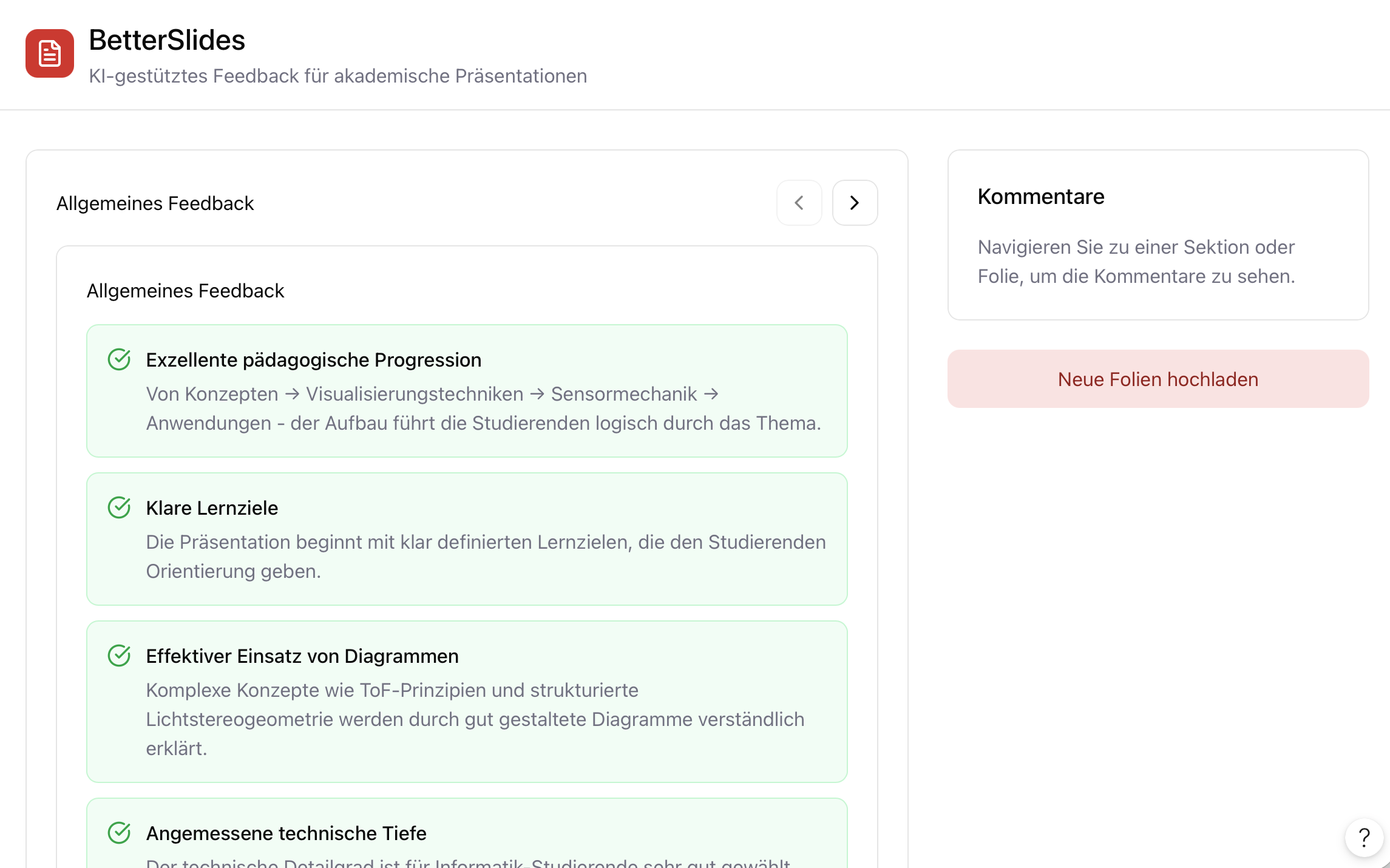Click the Kommentare heading
Viewport: 1390px width, 868px height.
pyautogui.click(x=1041, y=197)
